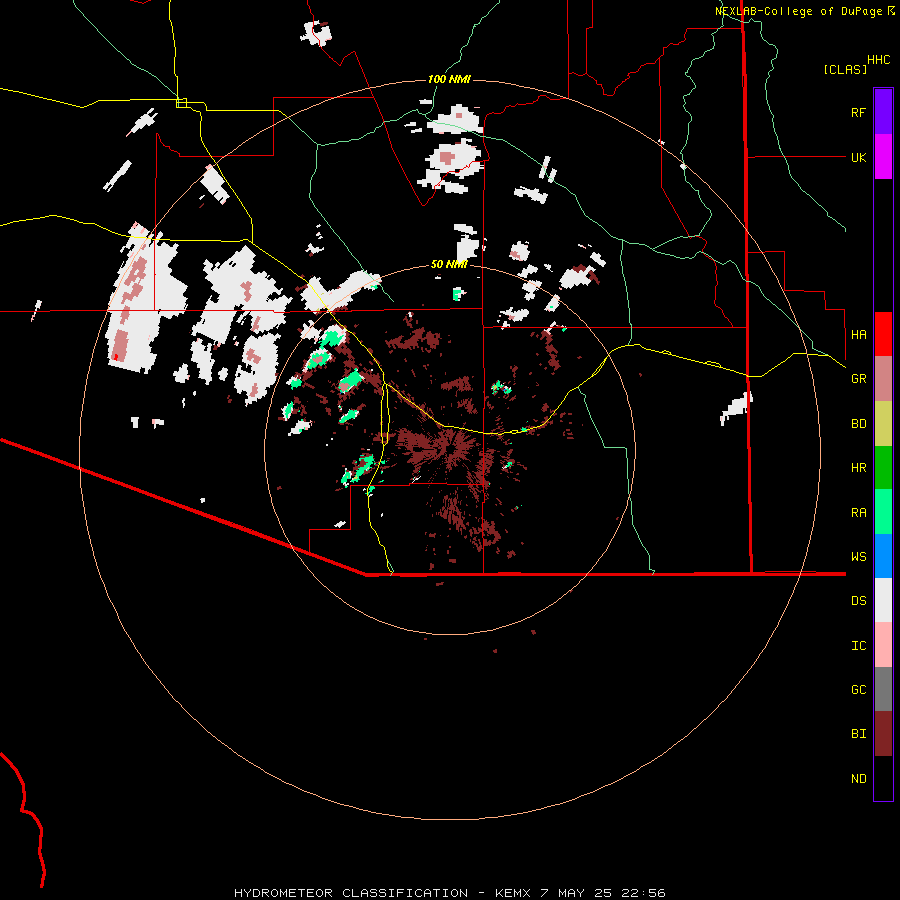Click the ND legend label
The height and width of the screenshot is (900, 900).
[x=858, y=779]
